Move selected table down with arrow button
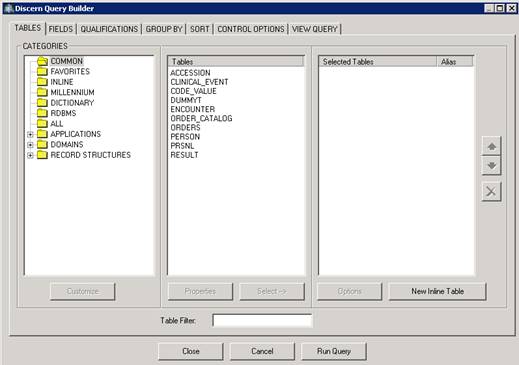Screen dimensions: 519x365 (x=491, y=166)
